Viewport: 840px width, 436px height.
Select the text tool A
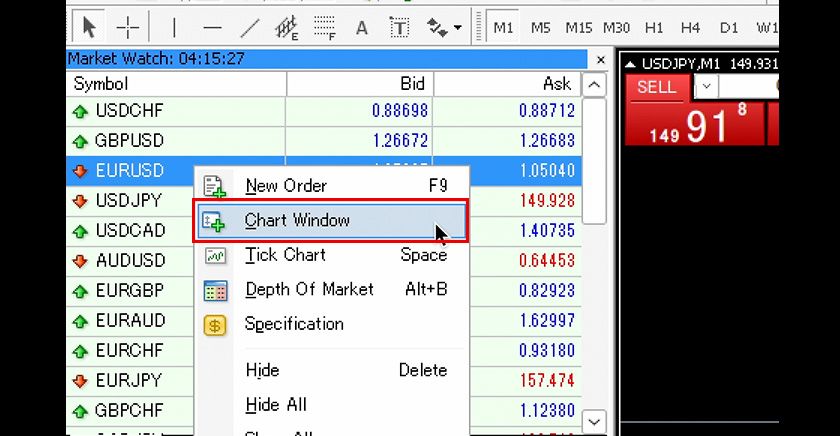click(x=362, y=27)
